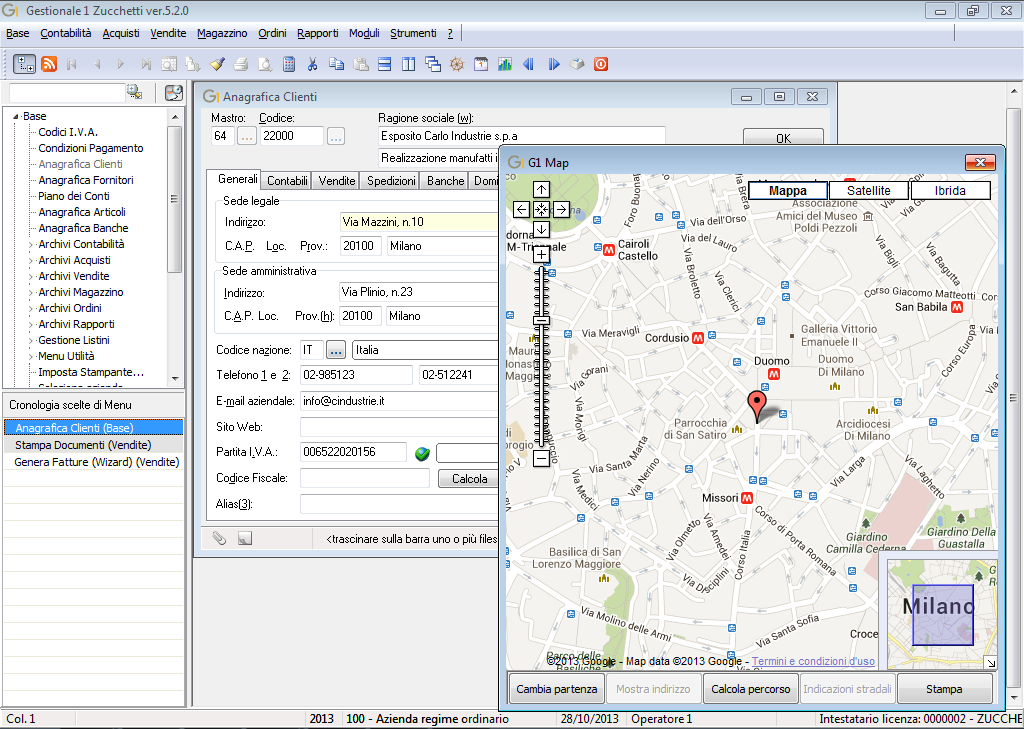Select the Ibrida map mode
The image size is (1024, 729).
(950, 190)
